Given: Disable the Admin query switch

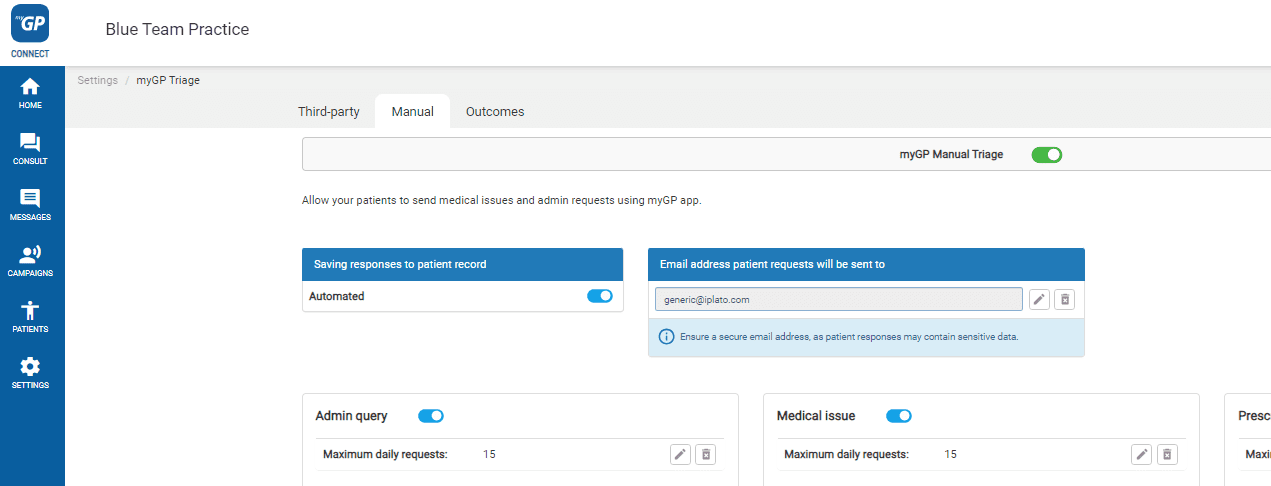Looking at the screenshot, I should pyautogui.click(x=431, y=416).
